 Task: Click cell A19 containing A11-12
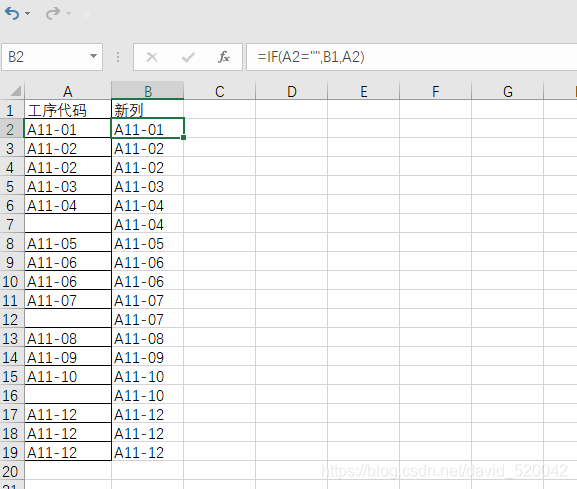click(x=68, y=452)
